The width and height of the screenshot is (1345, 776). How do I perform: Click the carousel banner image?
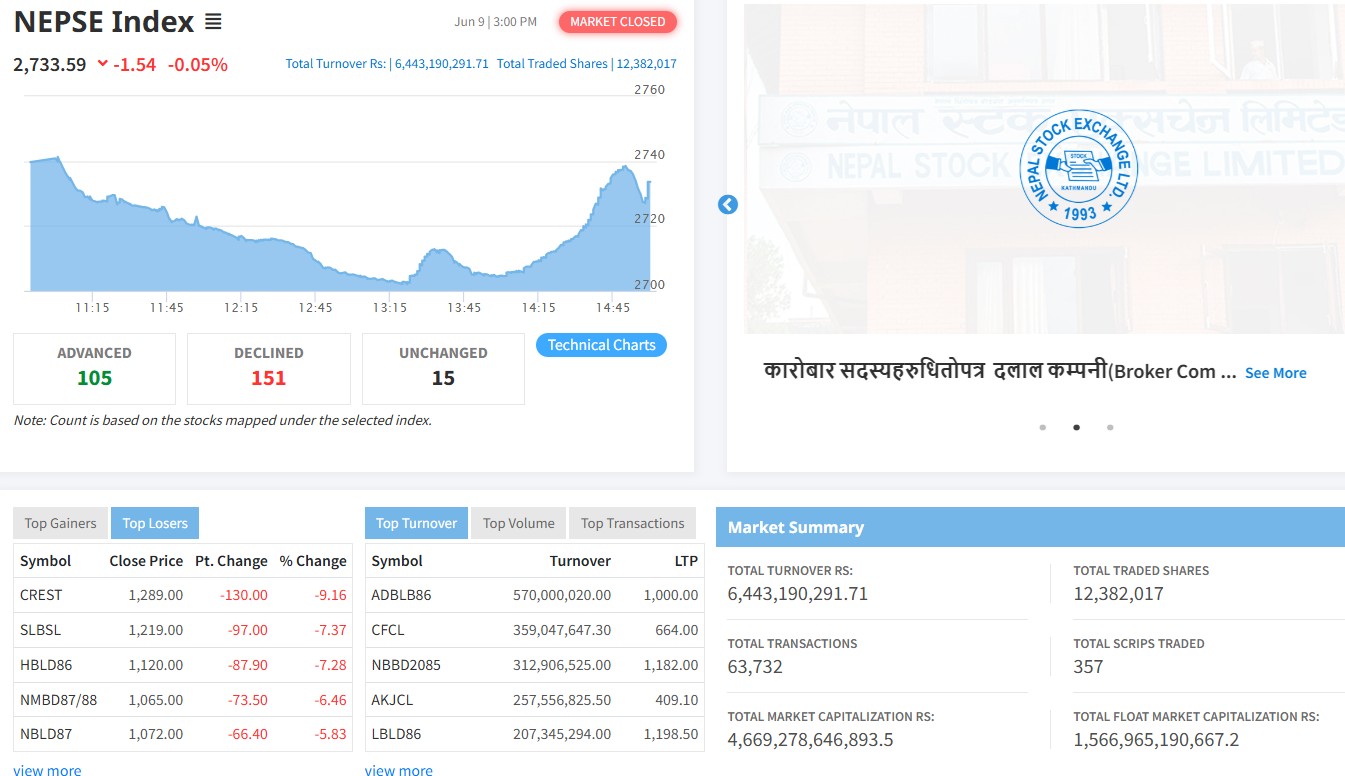click(1044, 168)
